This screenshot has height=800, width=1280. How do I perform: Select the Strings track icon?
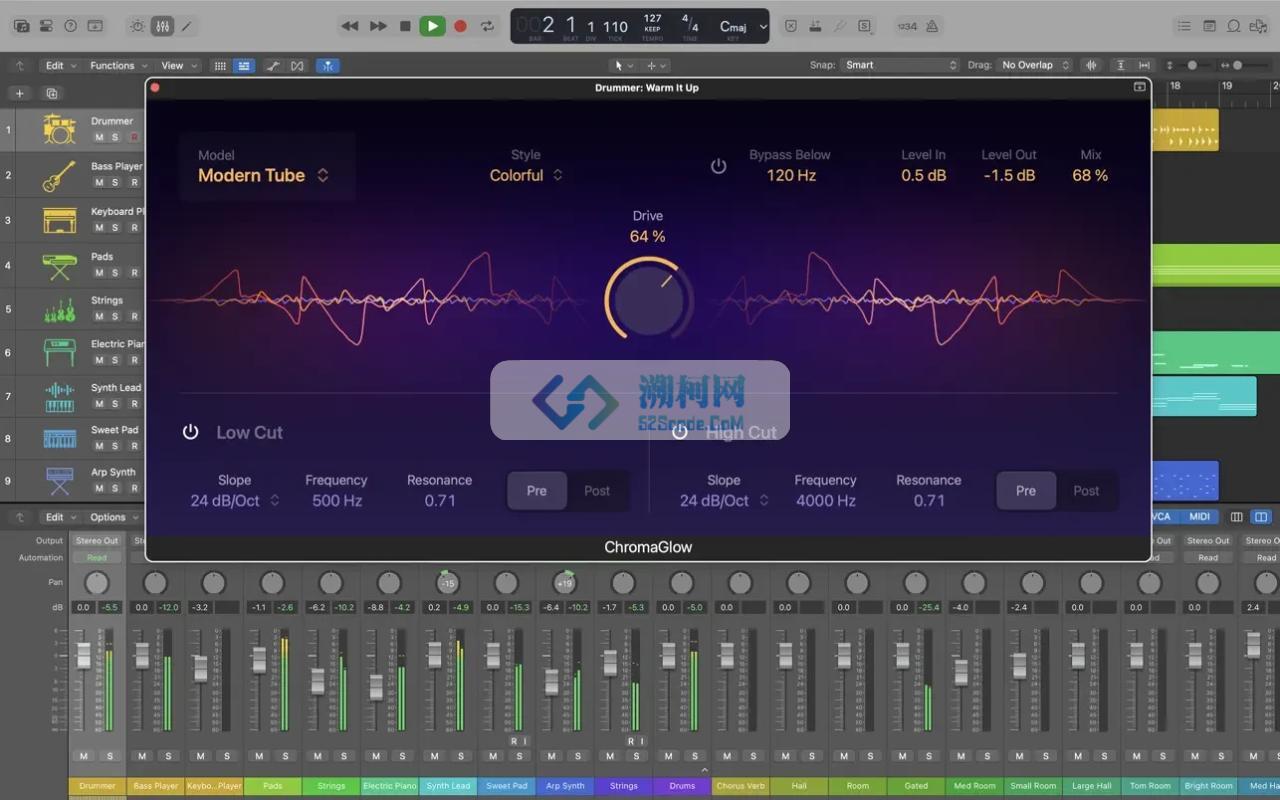pos(60,309)
